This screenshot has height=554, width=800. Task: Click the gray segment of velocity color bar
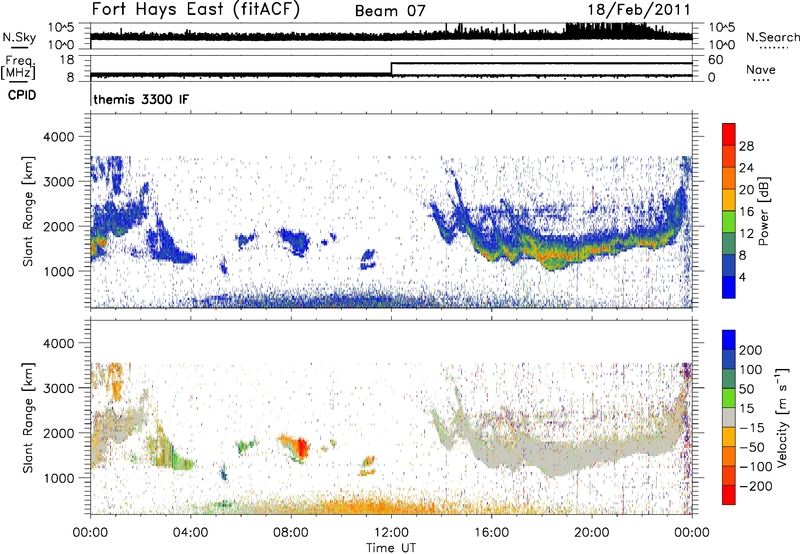click(x=729, y=417)
